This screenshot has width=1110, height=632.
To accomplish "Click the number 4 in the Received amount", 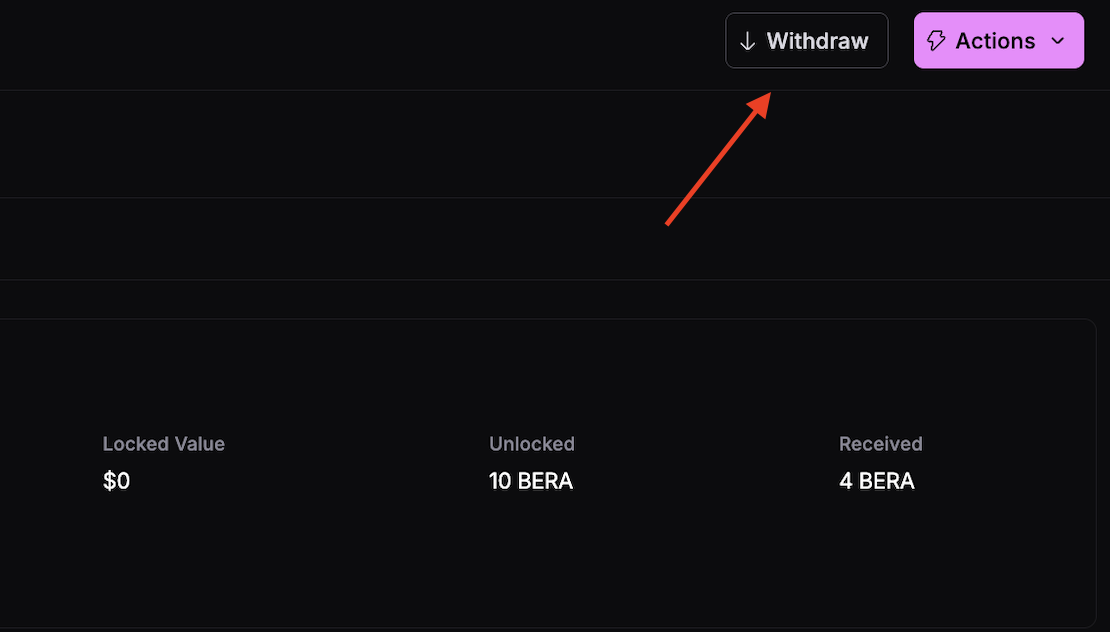I will (846, 481).
